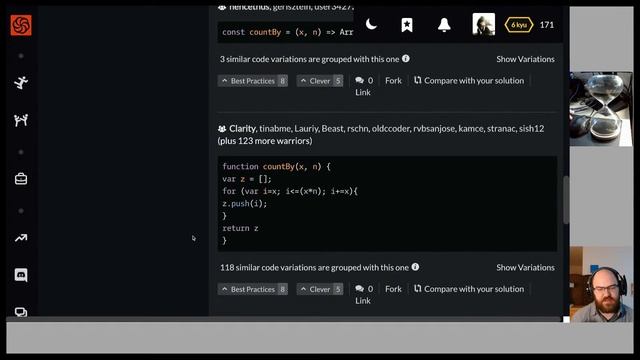Screen dimensions: 640x360
Task: Fork the function countBy solution
Action: (x=393, y=289)
